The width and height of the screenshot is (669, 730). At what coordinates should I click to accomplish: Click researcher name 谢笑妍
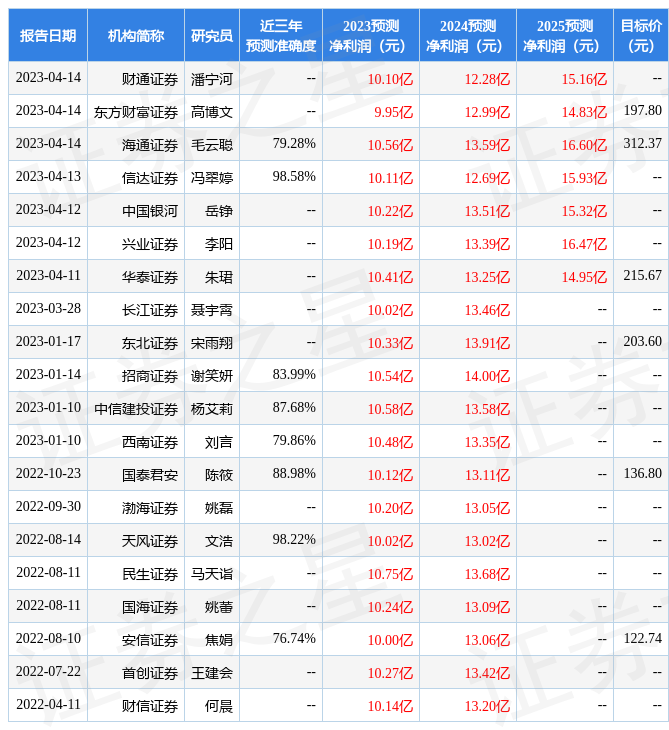click(212, 376)
